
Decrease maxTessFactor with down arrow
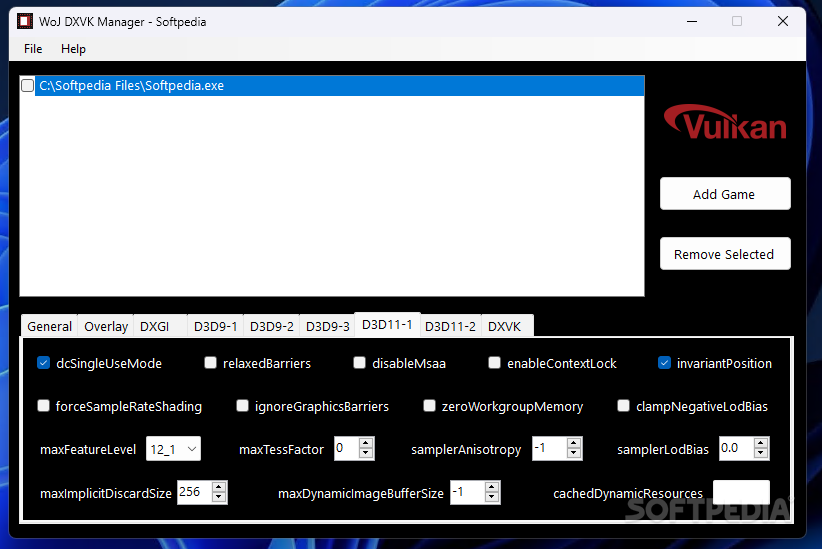point(366,454)
